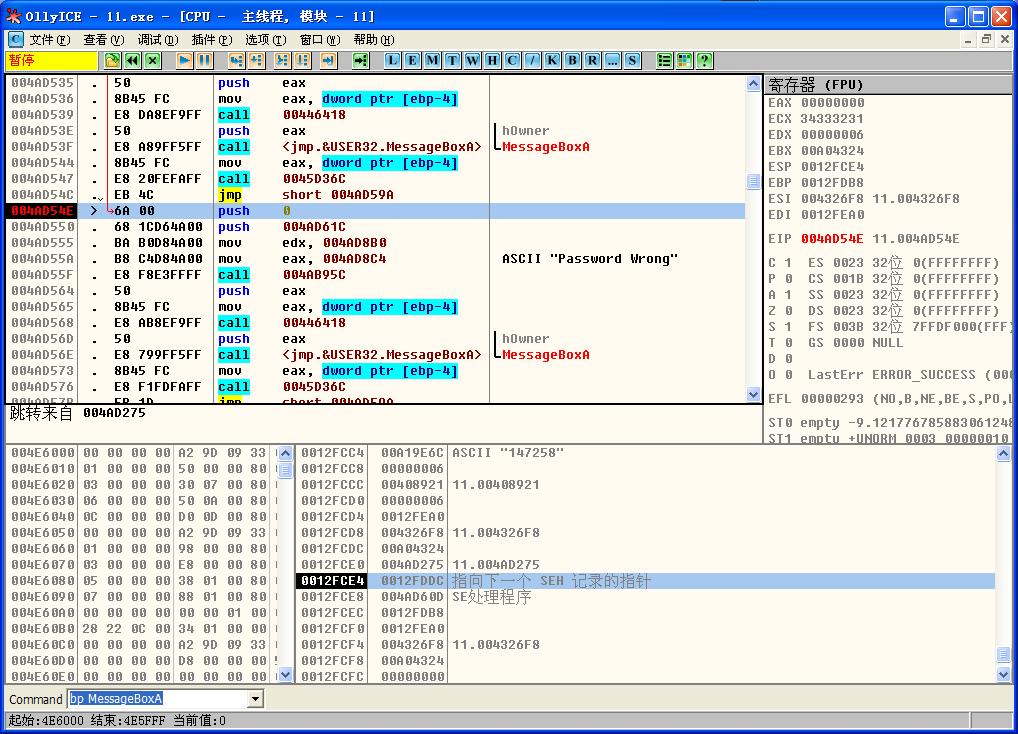Click the Appearance colors grid icon
This screenshot has height=734, width=1018.
click(x=684, y=61)
